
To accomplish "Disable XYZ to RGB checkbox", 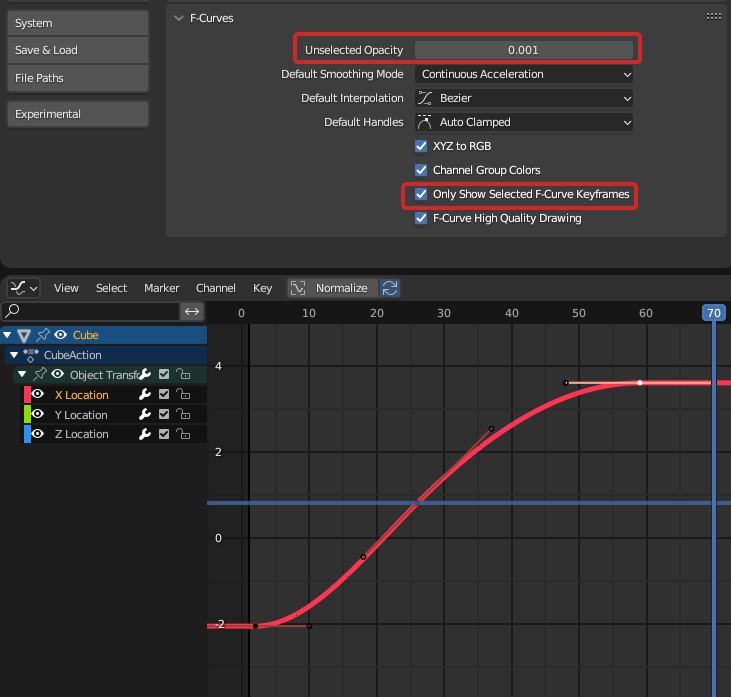I will tap(421, 146).
